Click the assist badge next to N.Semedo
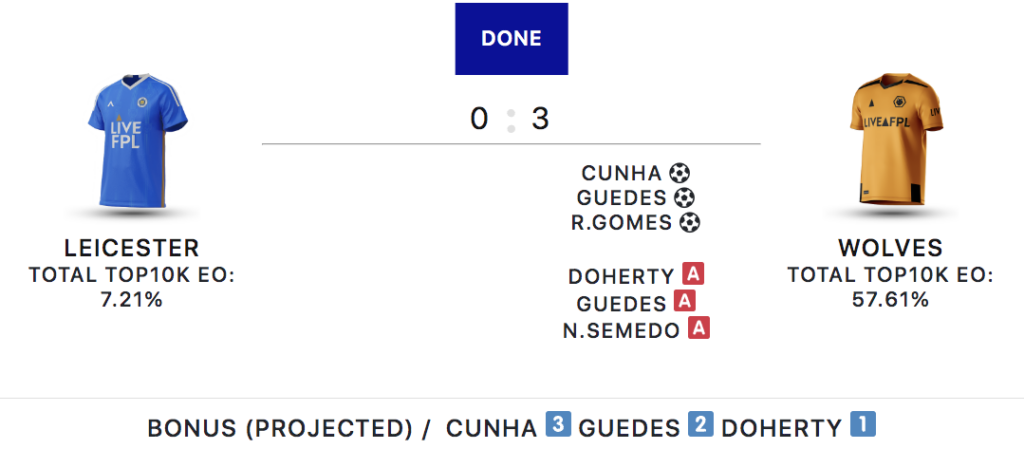Viewport: 1024px width, 449px height. pyautogui.click(x=699, y=328)
